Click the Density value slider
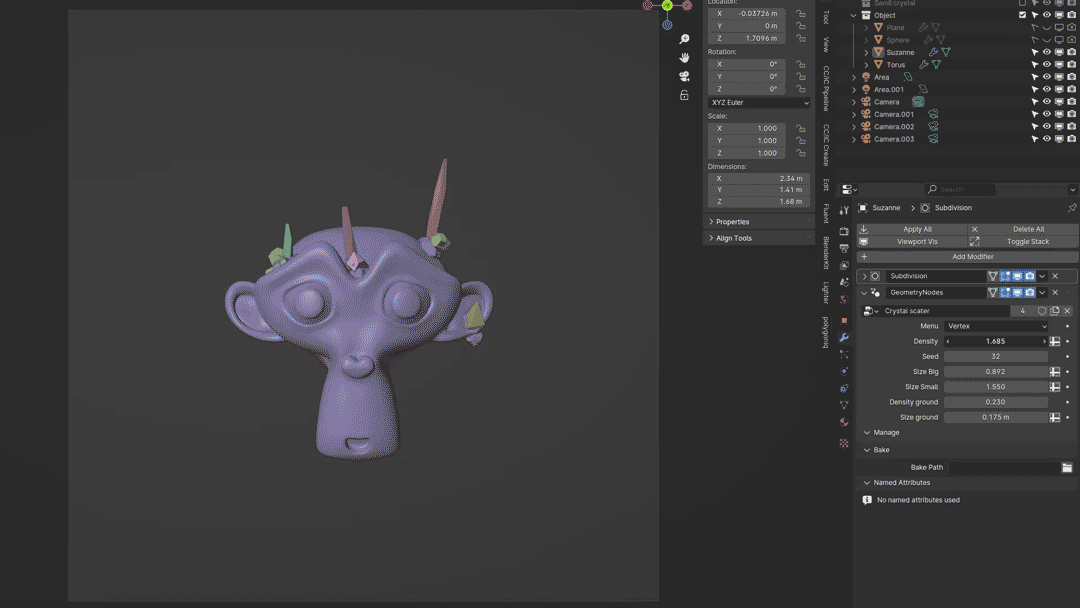This screenshot has height=608, width=1080. point(995,342)
